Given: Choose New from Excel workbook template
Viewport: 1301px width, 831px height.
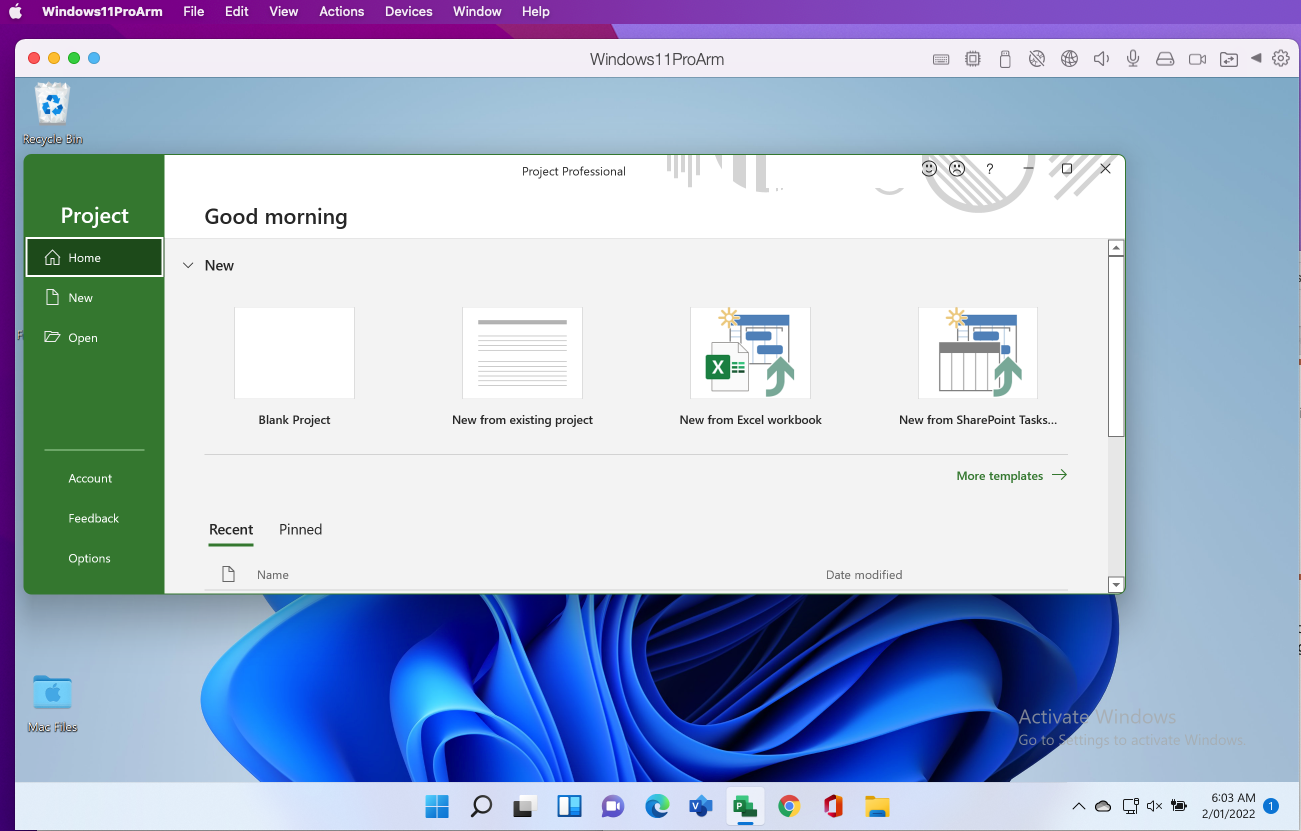Looking at the screenshot, I should click(x=750, y=367).
